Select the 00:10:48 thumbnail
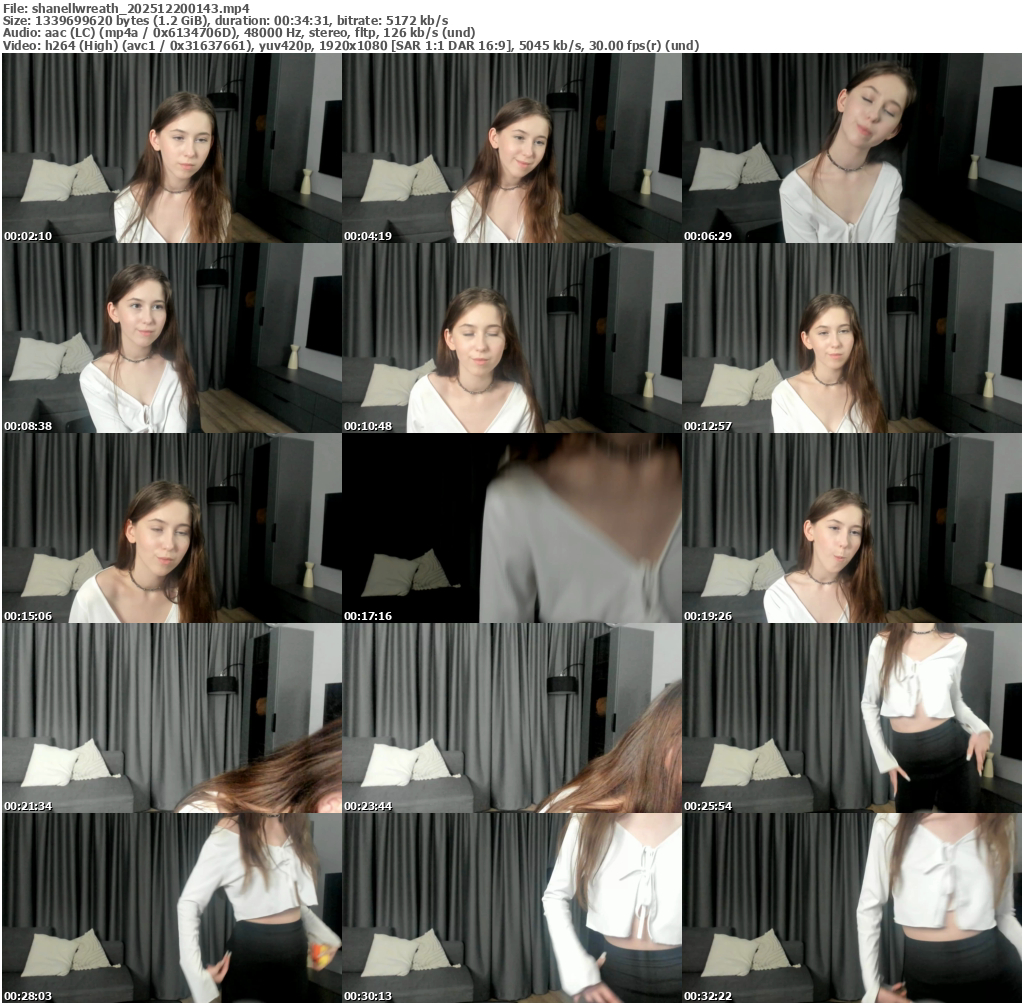This screenshot has width=1024, height=1003. (x=511, y=338)
